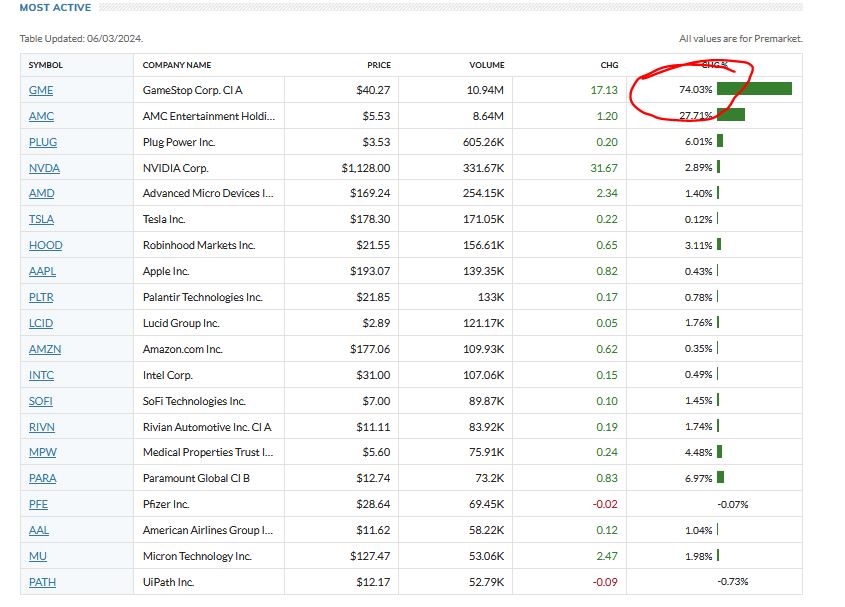Open the PLUG stock link
Viewport: 845px width, 607px height.
pyautogui.click(x=43, y=142)
